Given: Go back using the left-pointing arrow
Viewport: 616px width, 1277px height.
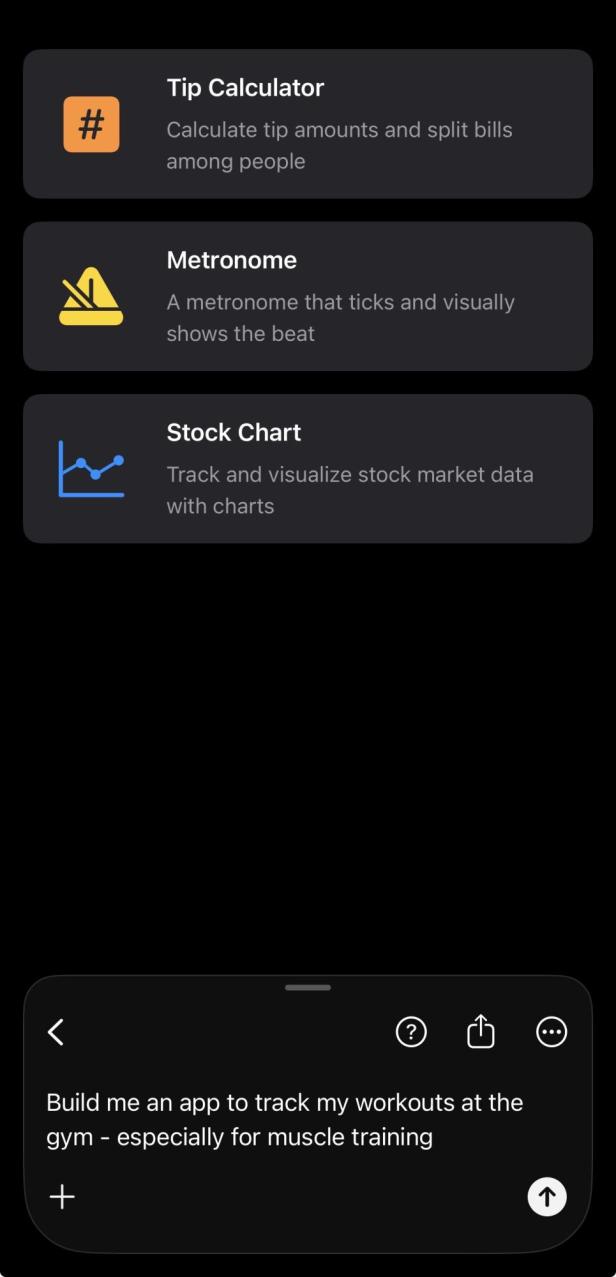Looking at the screenshot, I should [x=56, y=1031].
